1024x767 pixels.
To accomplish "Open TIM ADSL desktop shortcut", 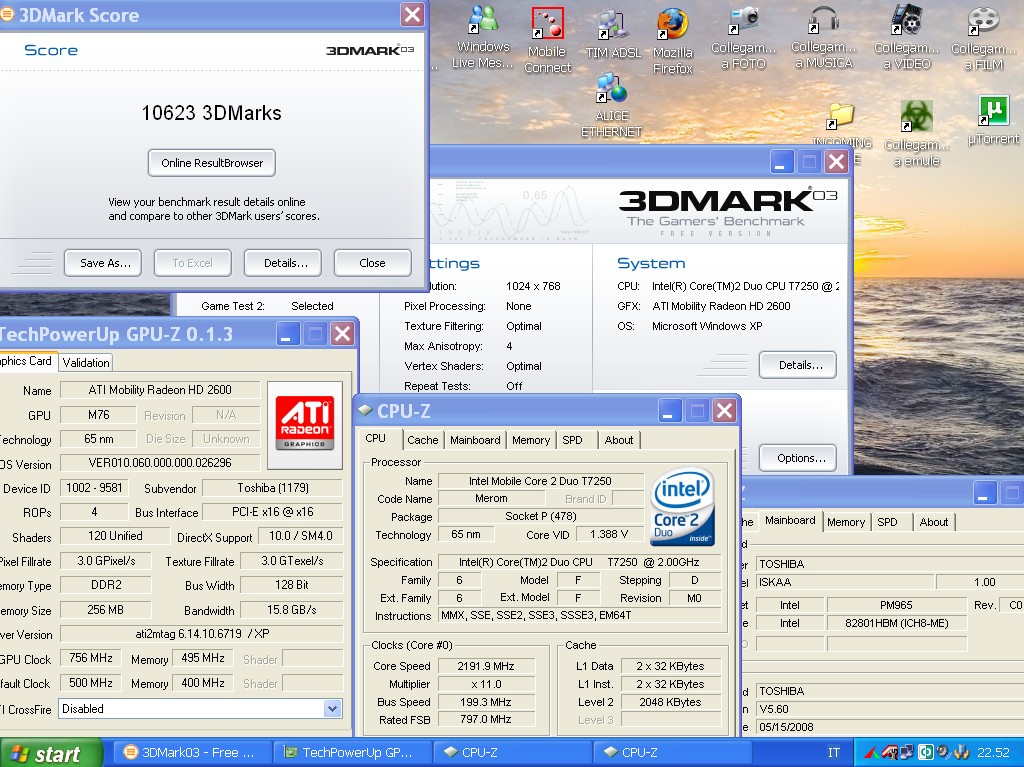I will (x=613, y=34).
